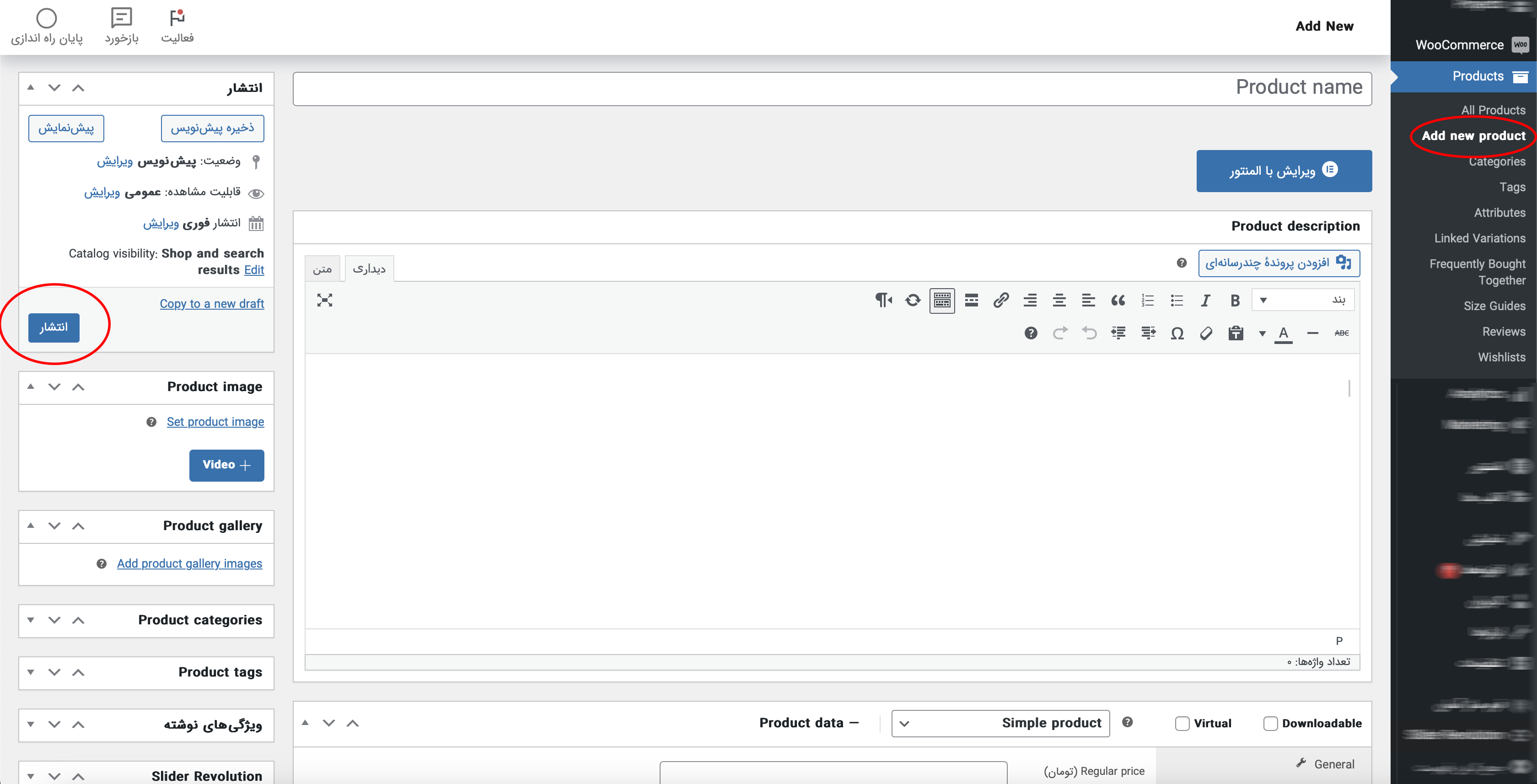Apply italic formatting in editor

[x=1205, y=301]
